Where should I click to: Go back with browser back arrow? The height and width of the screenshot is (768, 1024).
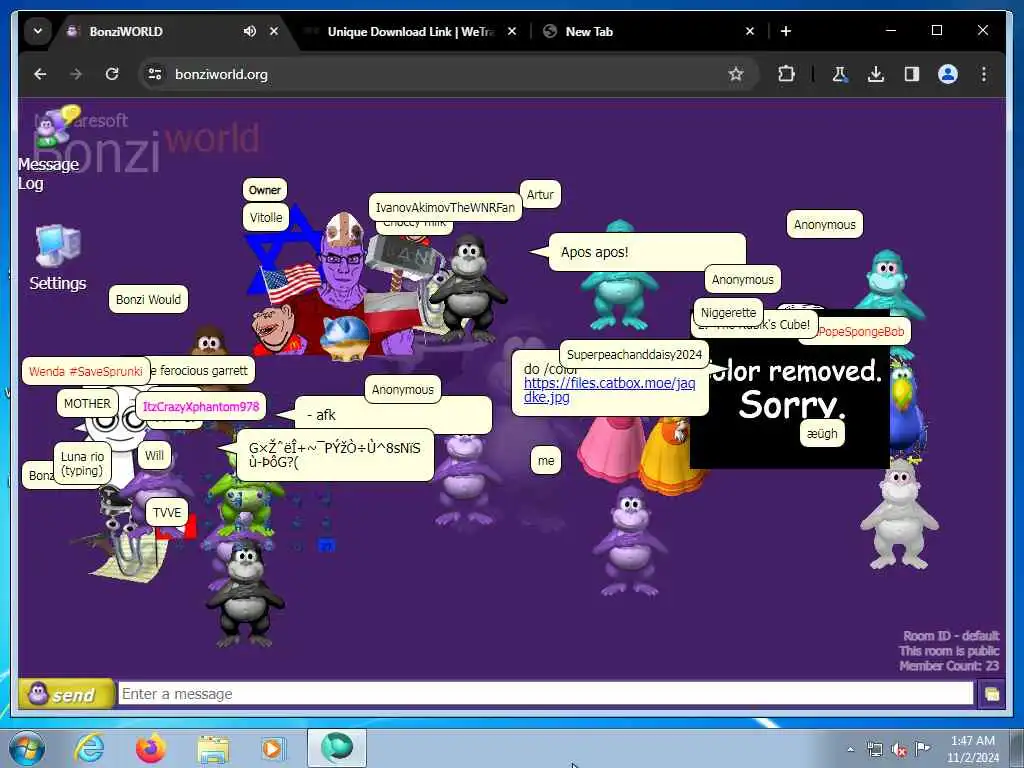pyautogui.click(x=40, y=74)
